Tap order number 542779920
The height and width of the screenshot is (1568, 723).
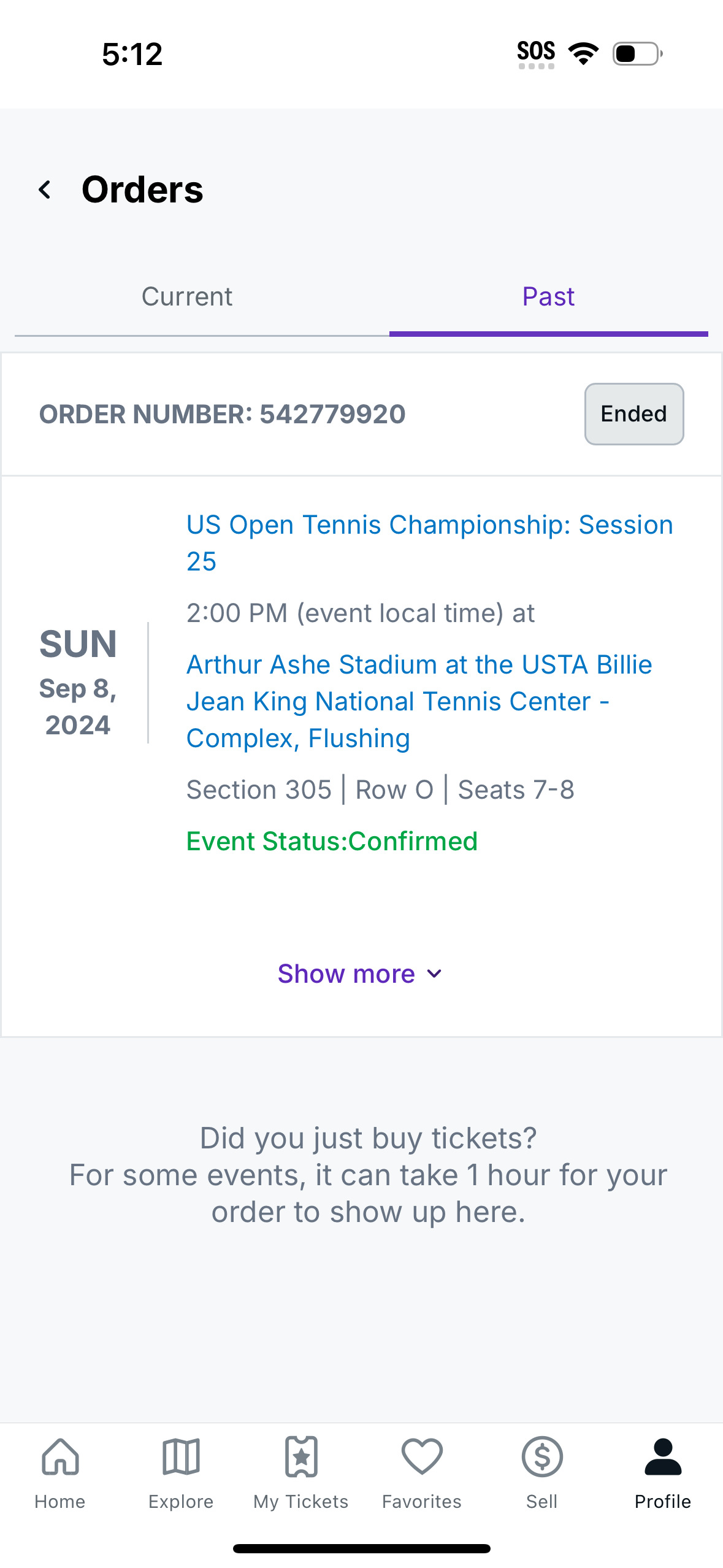(x=222, y=414)
